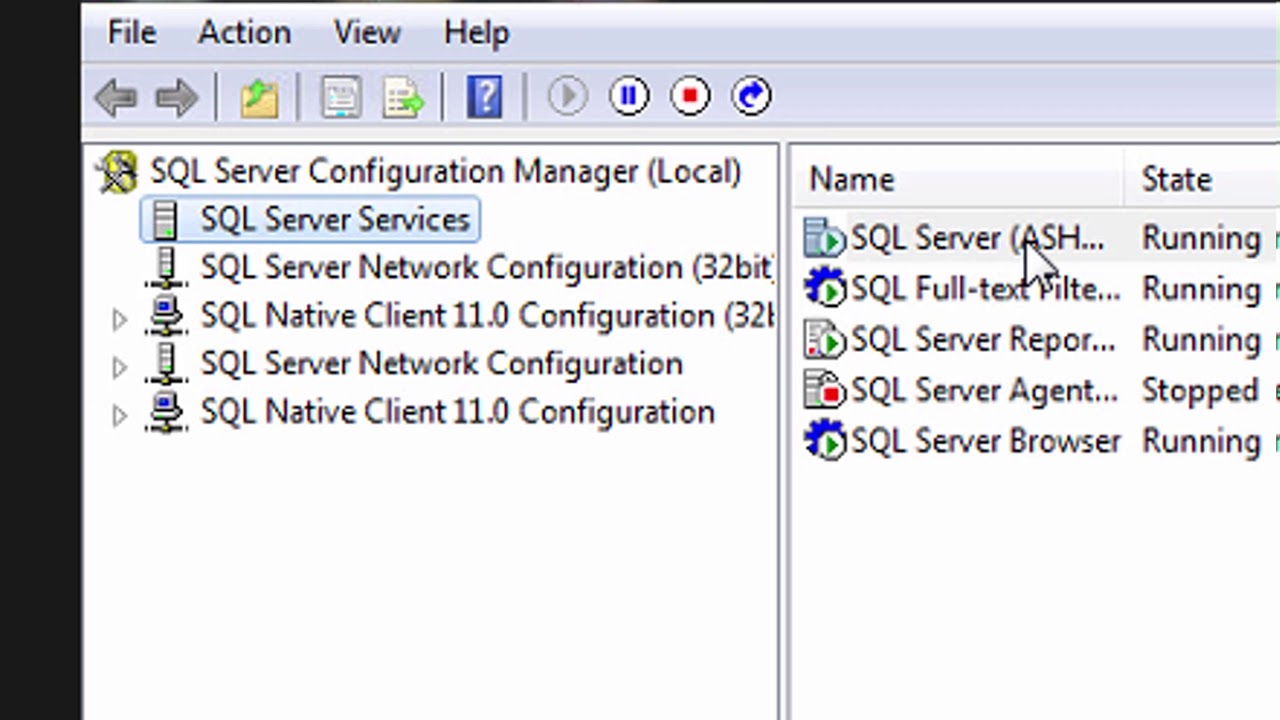Sort services by the State column header
The image size is (1280, 720).
pos(1176,180)
